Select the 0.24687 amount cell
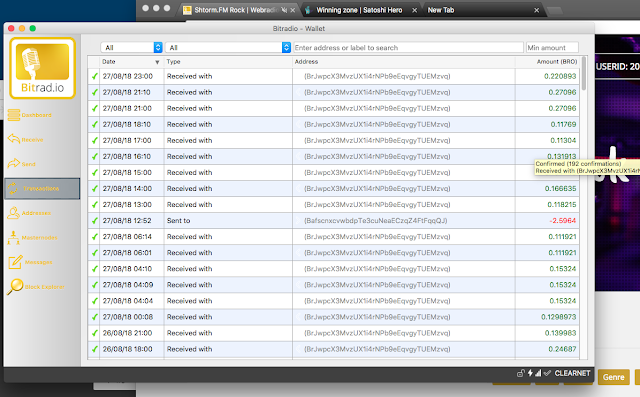The height and width of the screenshot is (397, 640). pos(547,349)
